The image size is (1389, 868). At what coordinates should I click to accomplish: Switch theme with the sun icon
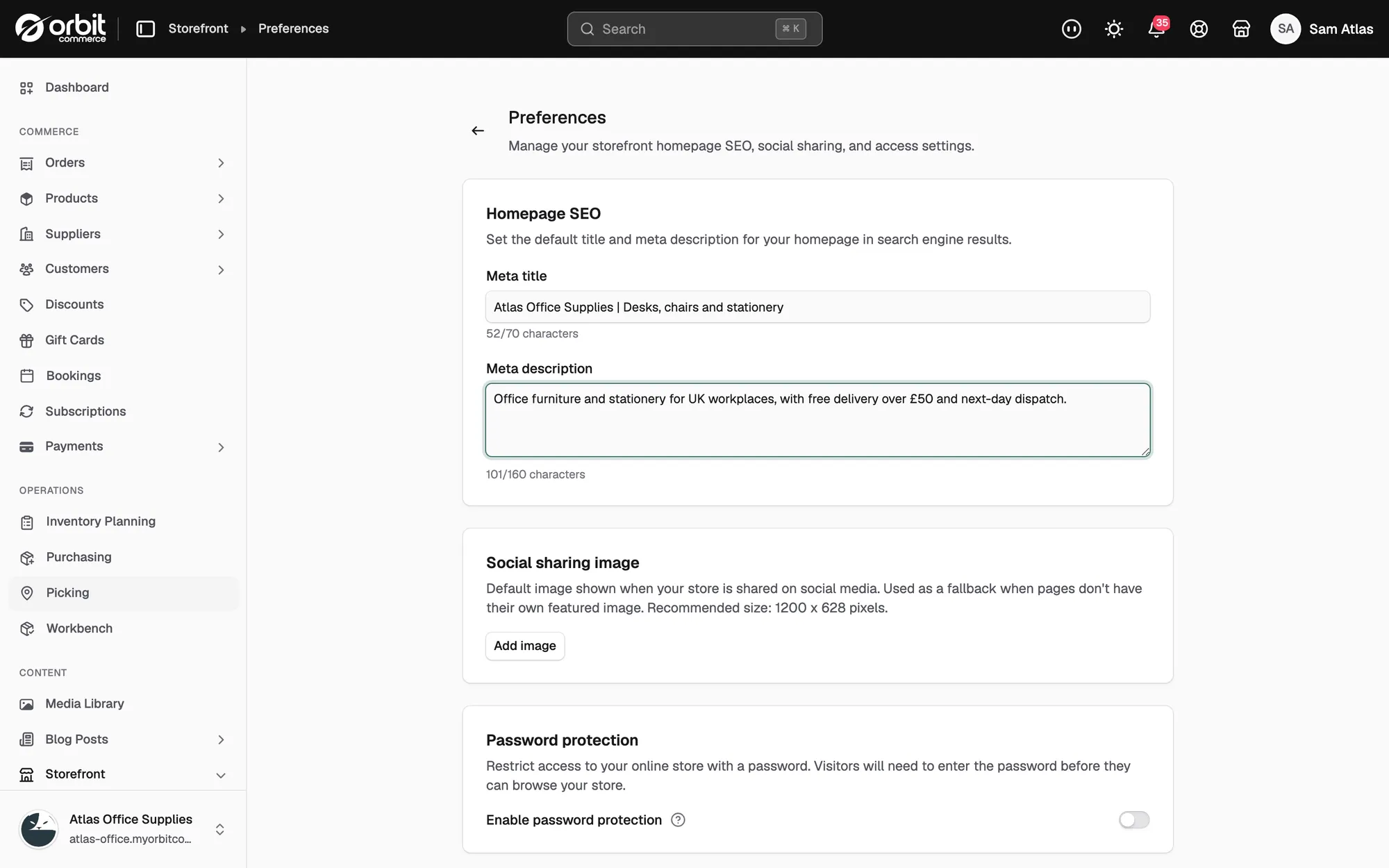(1114, 28)
